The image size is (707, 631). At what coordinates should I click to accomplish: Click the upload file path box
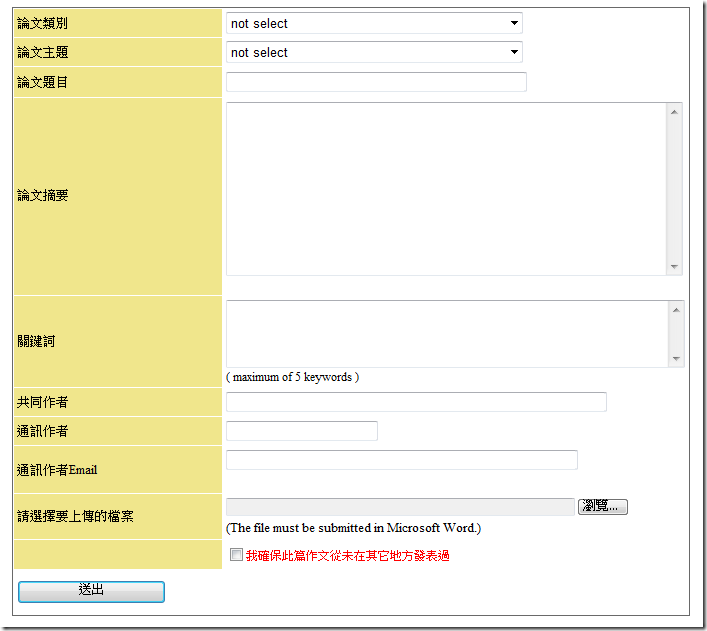click(x=400, y=507)
